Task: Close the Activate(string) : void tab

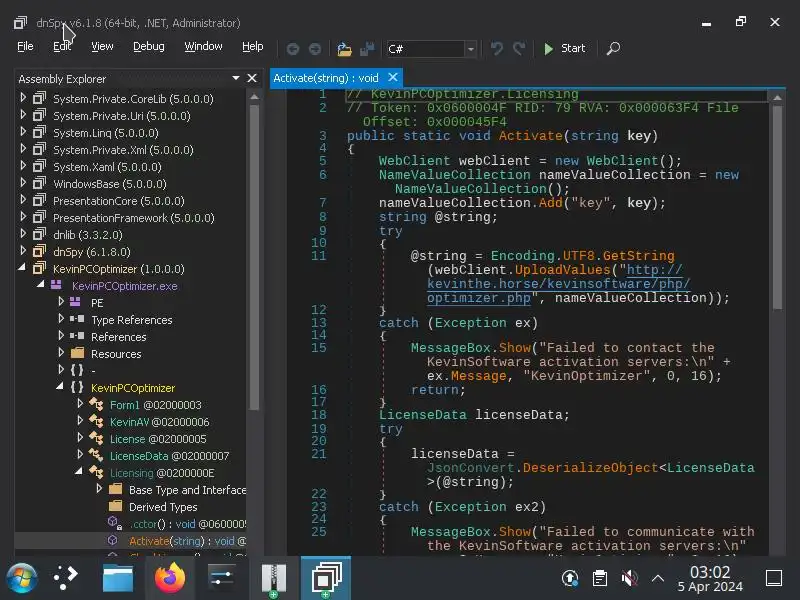Action: tap(393, 77)
